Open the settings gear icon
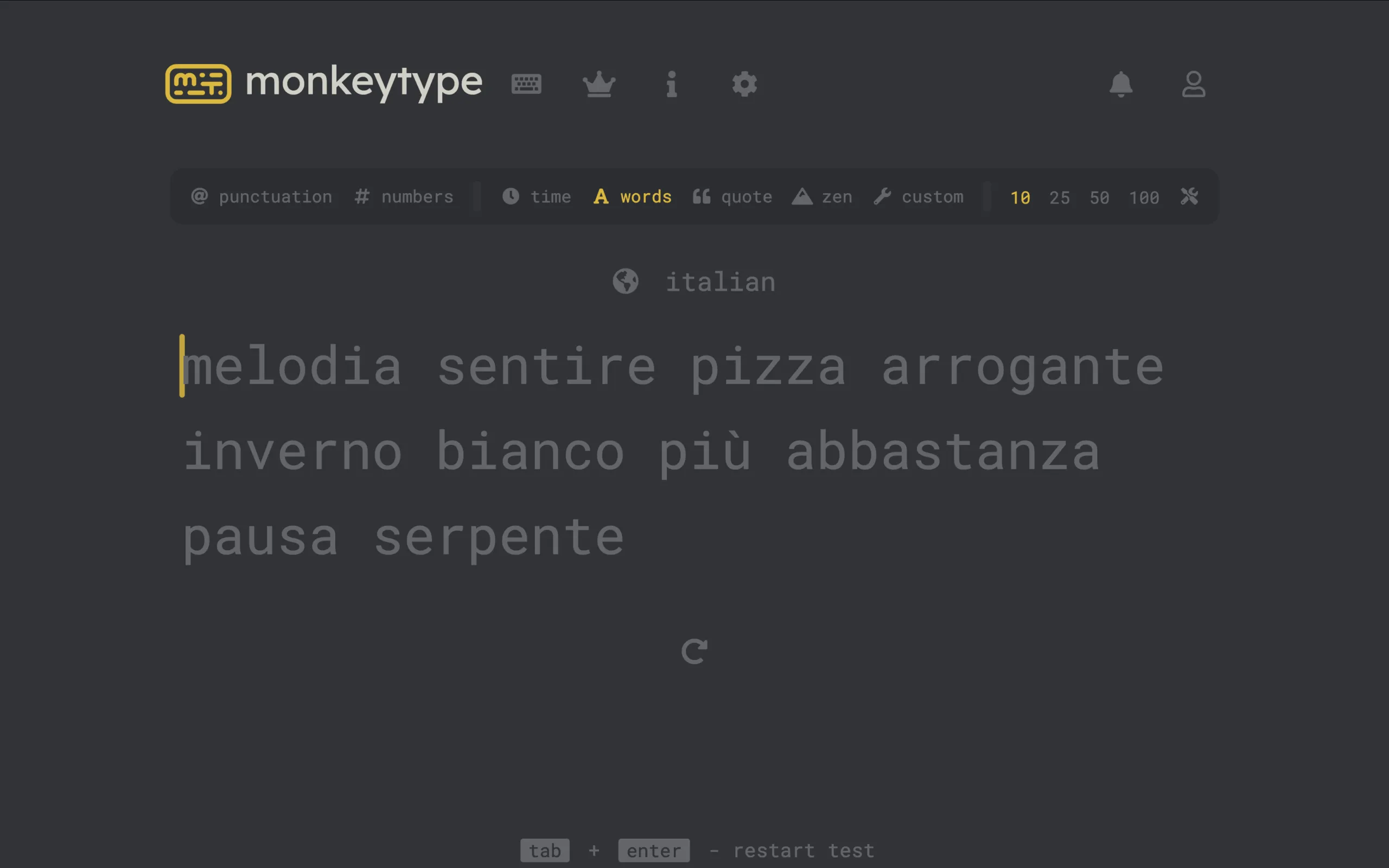 pyautogui.click(x=744, y=85)
